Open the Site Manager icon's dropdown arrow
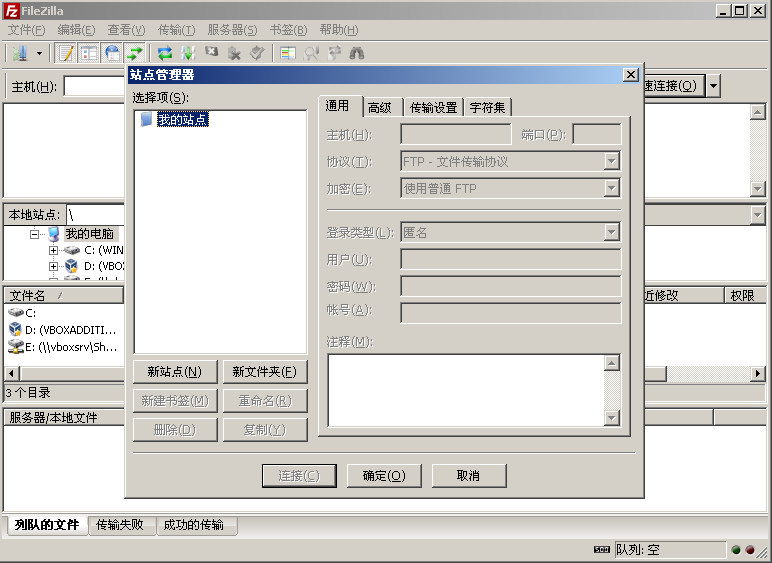 [39, 53]
